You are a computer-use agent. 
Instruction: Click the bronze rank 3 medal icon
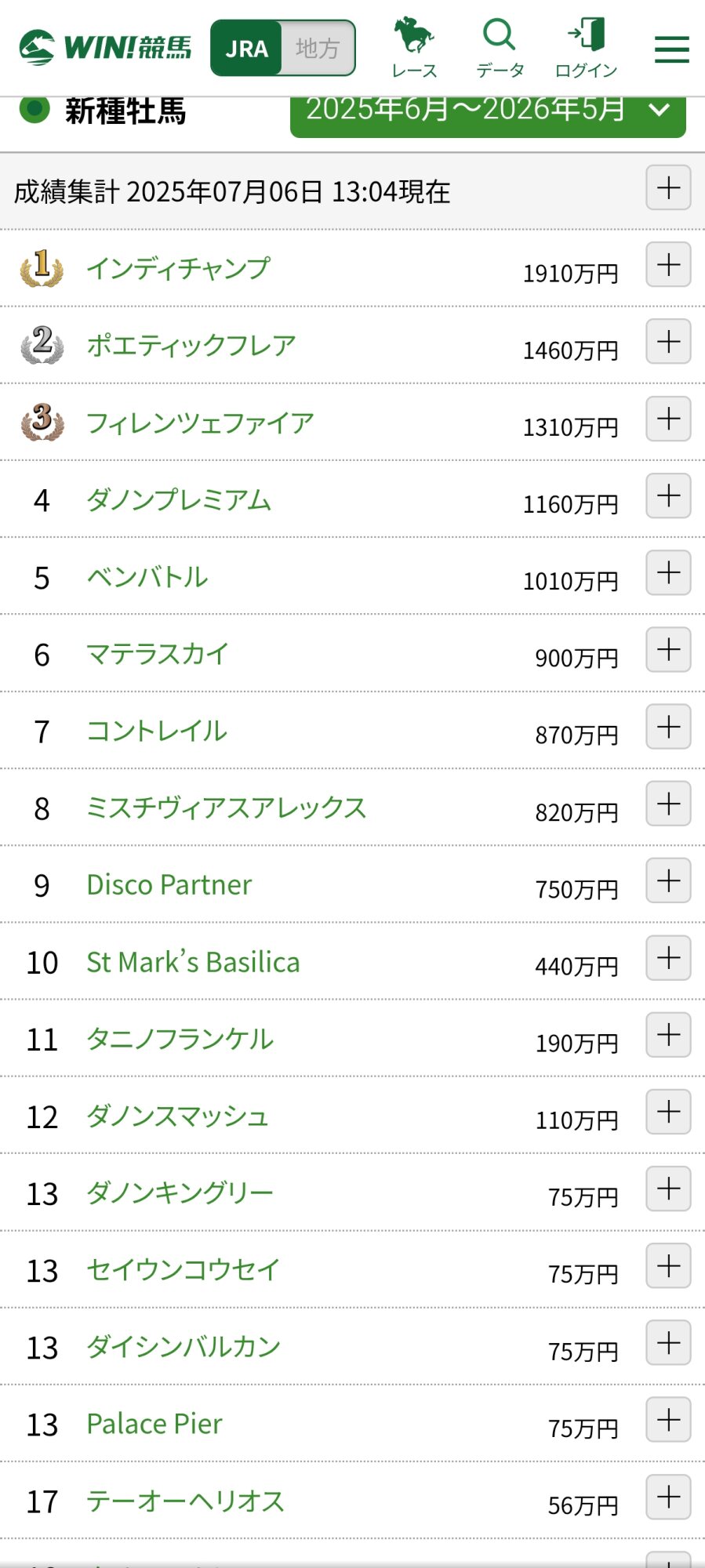[x=42, y=422]
